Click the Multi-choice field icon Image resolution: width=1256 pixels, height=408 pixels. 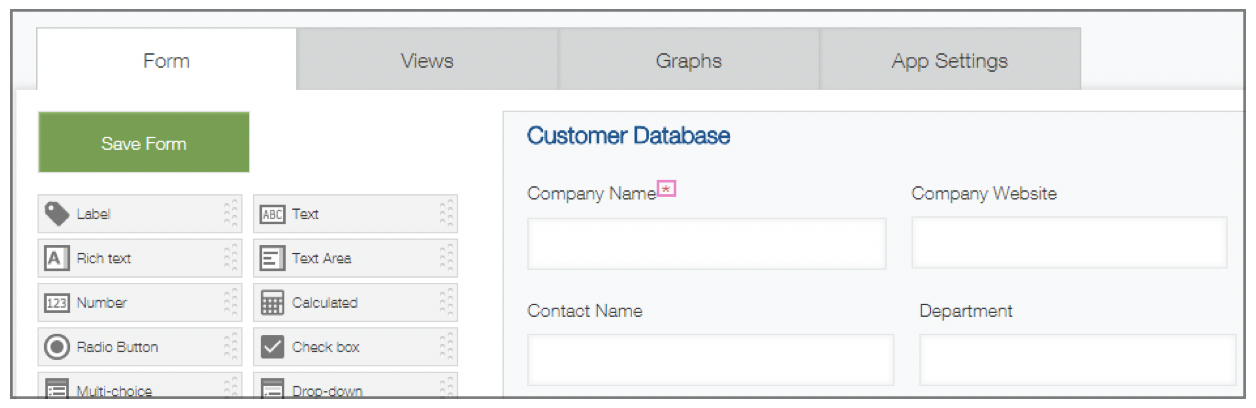(x=57, y=390)
